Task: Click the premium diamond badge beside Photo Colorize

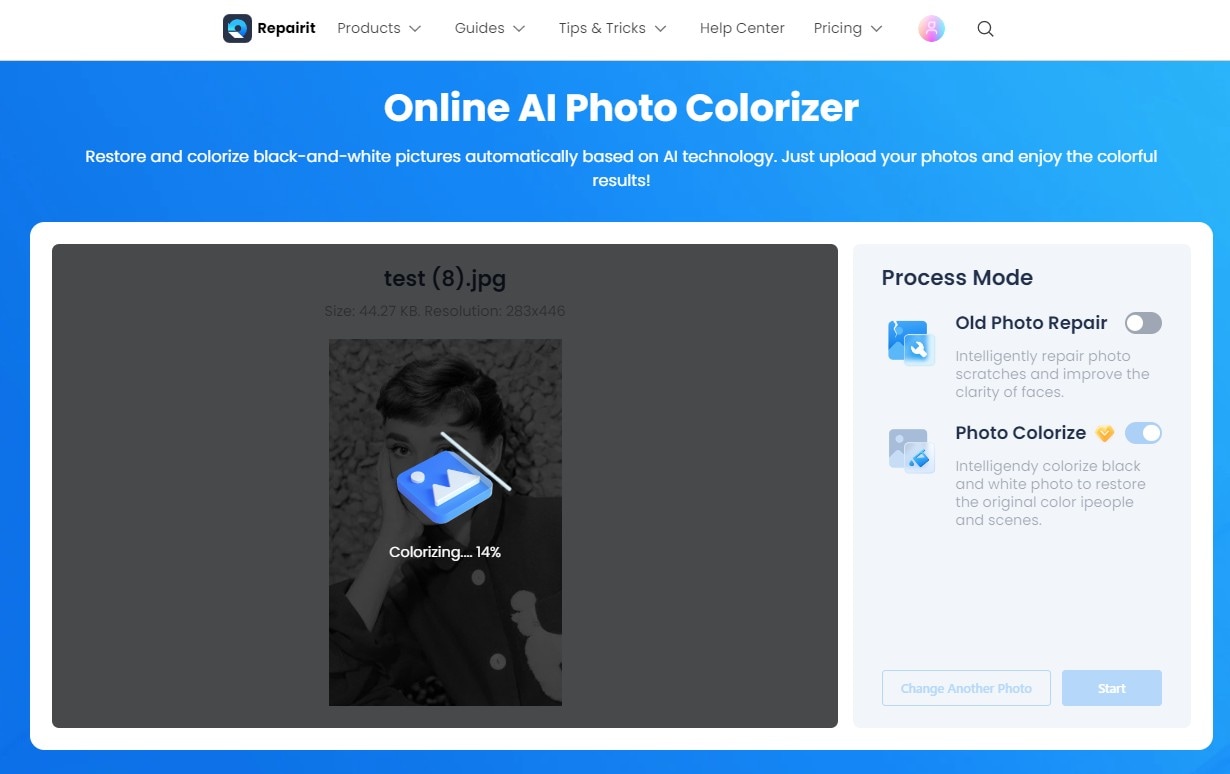Action: tap(1105, 433)
